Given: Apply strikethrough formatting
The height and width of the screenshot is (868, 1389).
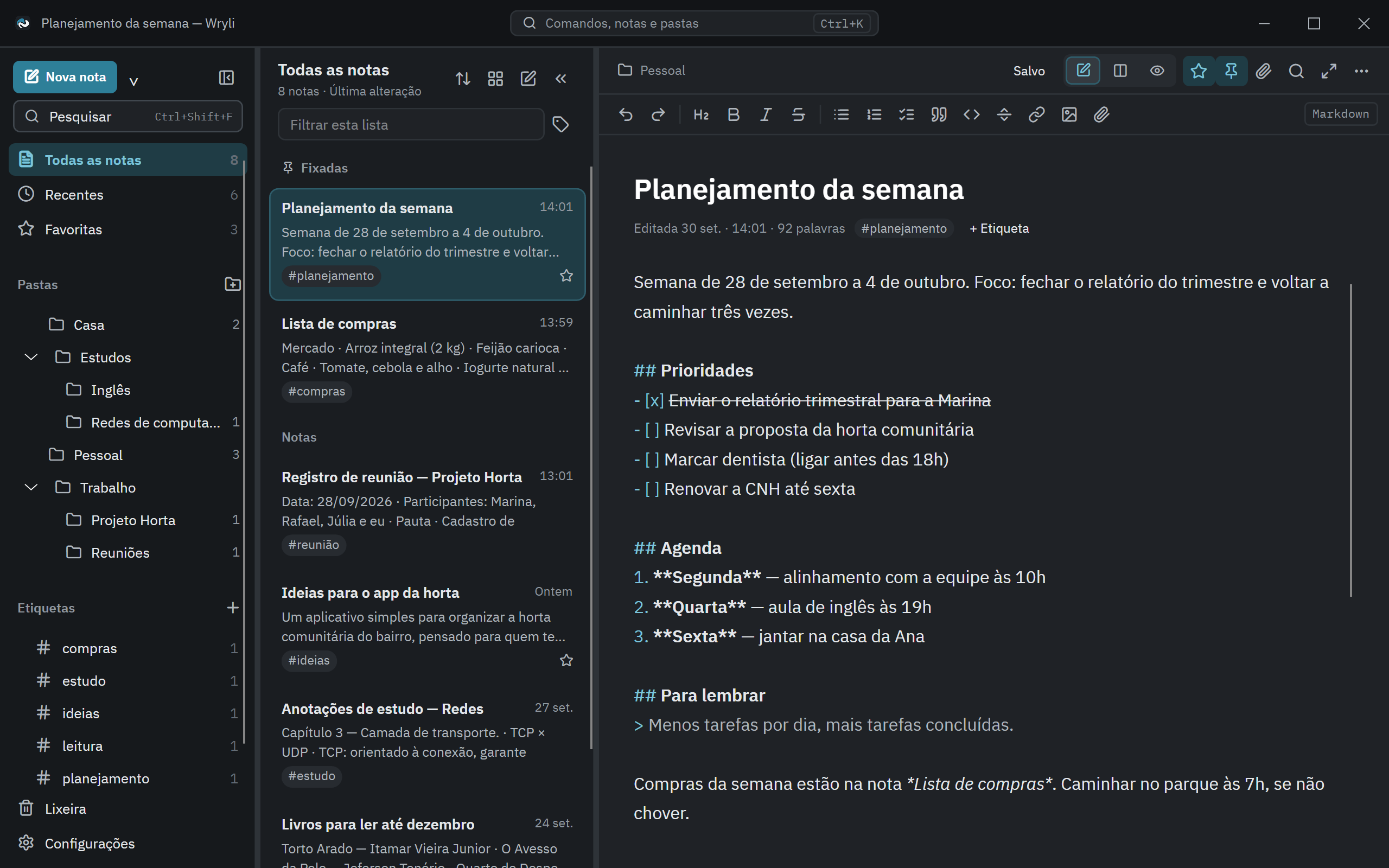Looking at the screenshot, I should [x=798, y=115].
